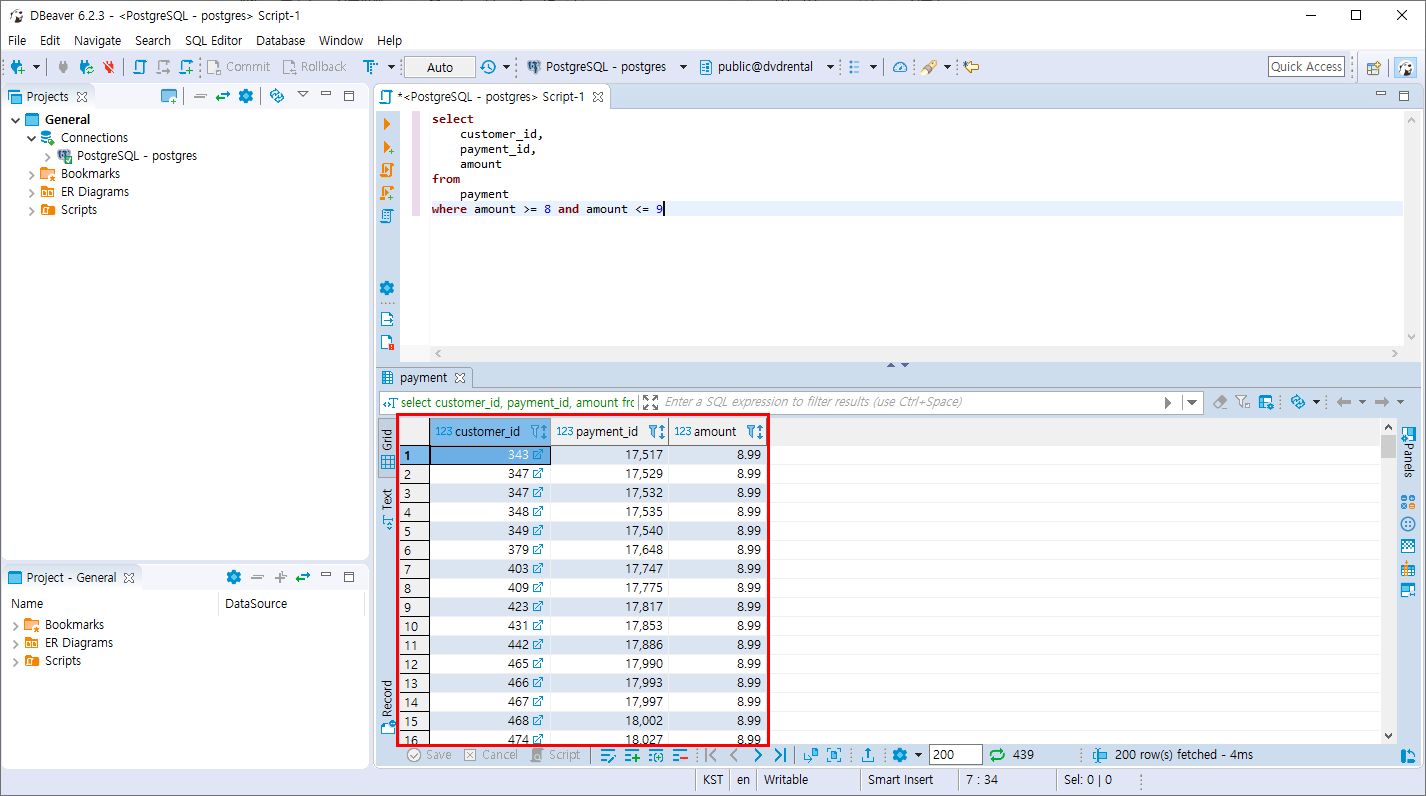Go to the last result row
This screenshot has width=1426, height=796.
[x=780, y=755]
